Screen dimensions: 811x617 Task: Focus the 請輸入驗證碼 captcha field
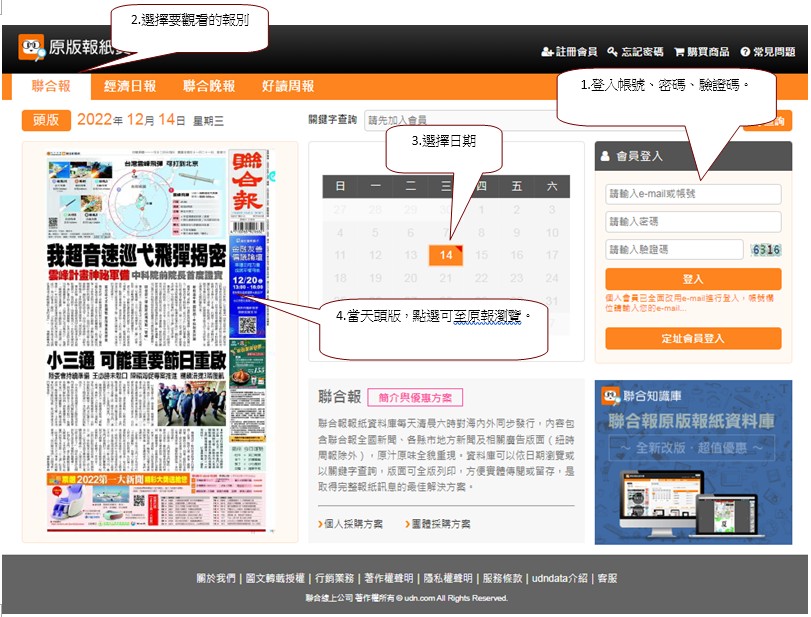674,250
